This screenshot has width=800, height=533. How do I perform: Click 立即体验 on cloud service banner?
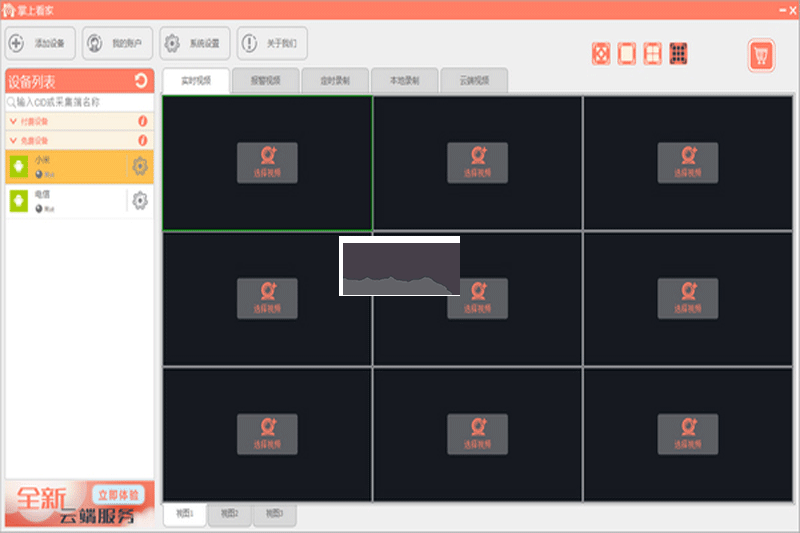(117, 495)
